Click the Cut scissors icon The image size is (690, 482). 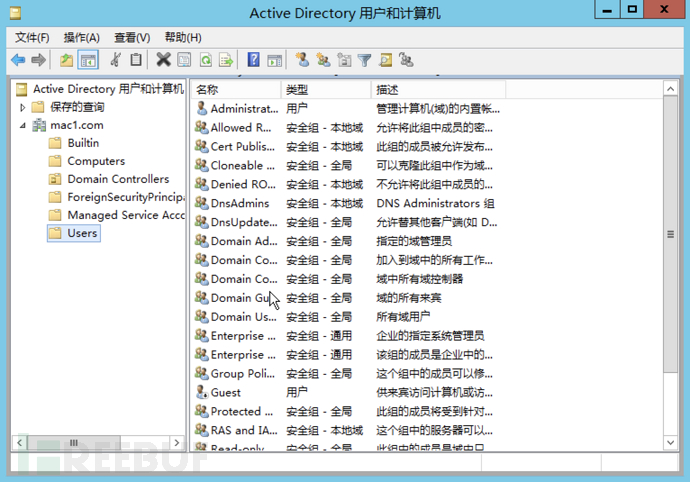tap(116, 60)
